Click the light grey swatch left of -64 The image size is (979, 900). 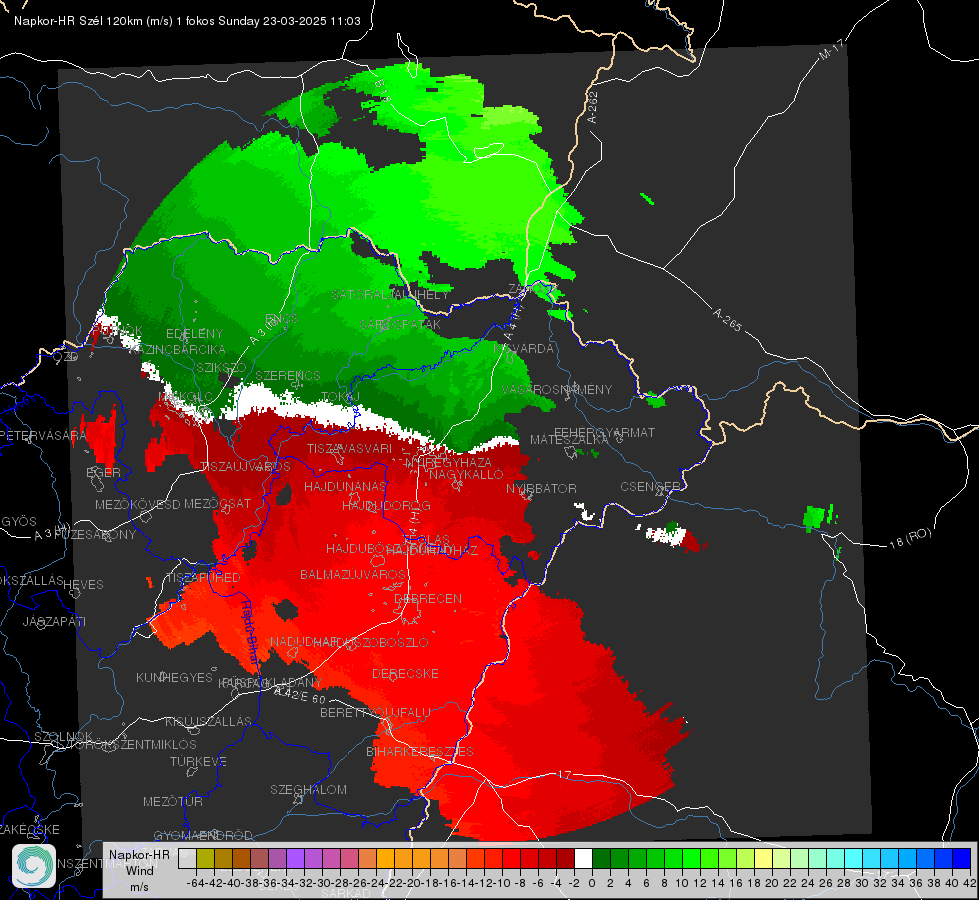pos(187,858)
